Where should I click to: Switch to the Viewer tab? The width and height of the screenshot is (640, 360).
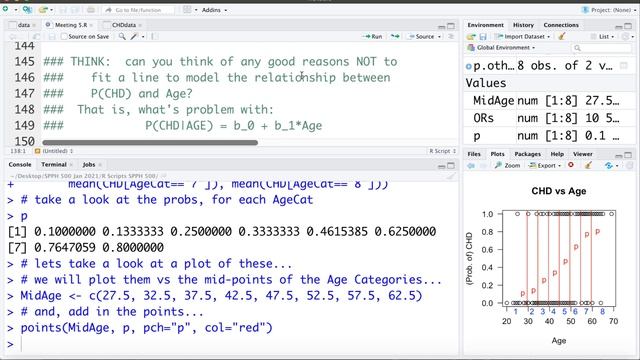point(582,154)
